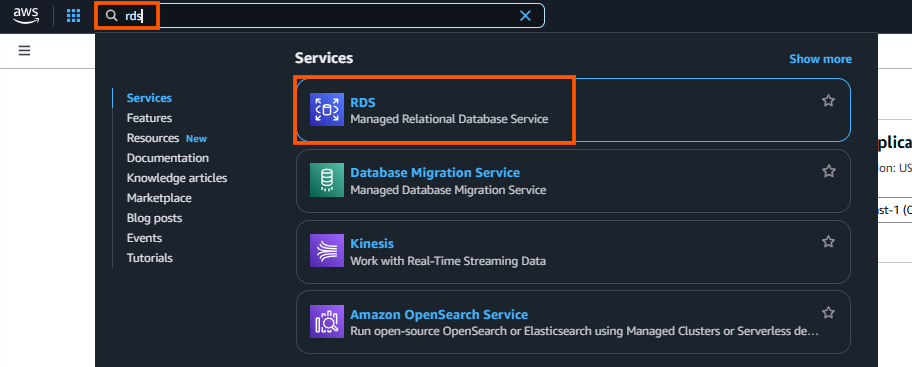Open the RDS service link
Viewport: 912px width, 367px height.
click(x=363, y=102)
